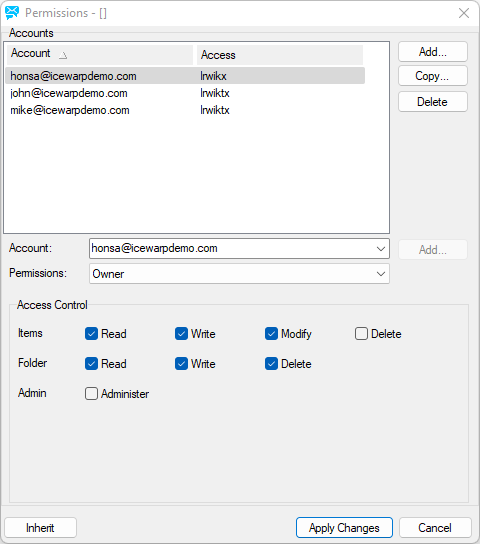Enable the Items Delete checkbox
The width and height of the screenshot is (480, 544).
click(x=361, y=334)
